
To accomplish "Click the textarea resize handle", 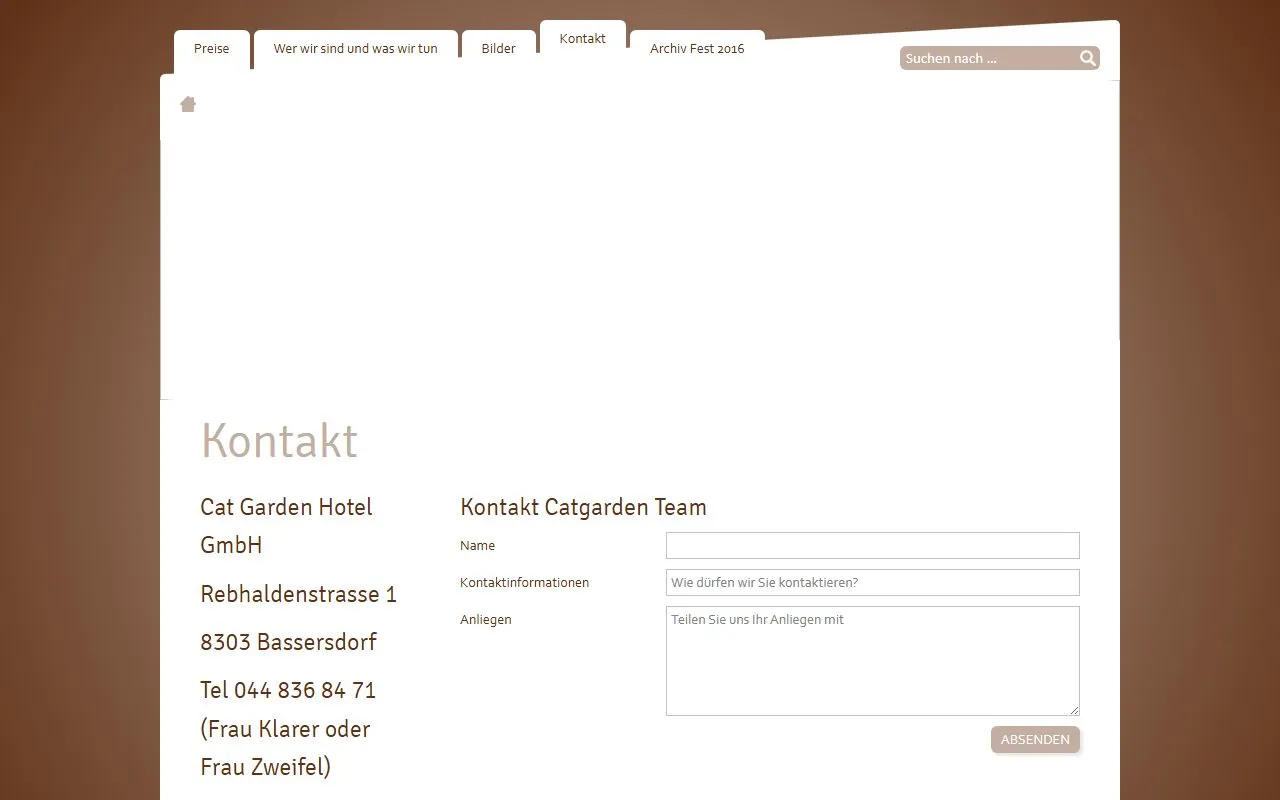I will click(x=1075, y=709).
